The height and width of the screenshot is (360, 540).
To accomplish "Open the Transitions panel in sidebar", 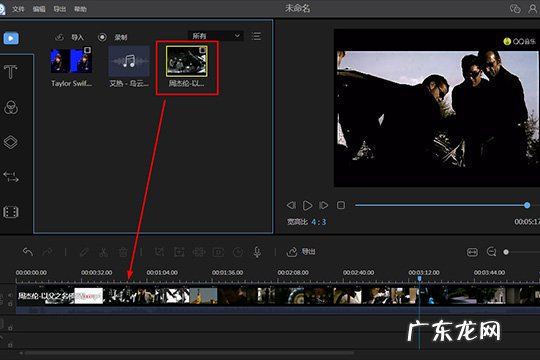I will pyautogui.click(x=11, y=177).
